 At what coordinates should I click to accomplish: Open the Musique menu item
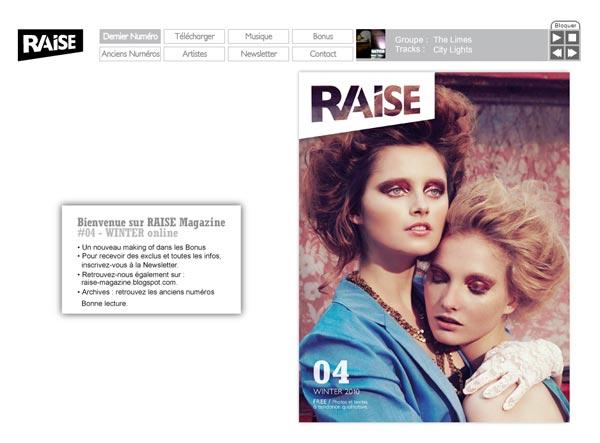[x=258, y=36]
